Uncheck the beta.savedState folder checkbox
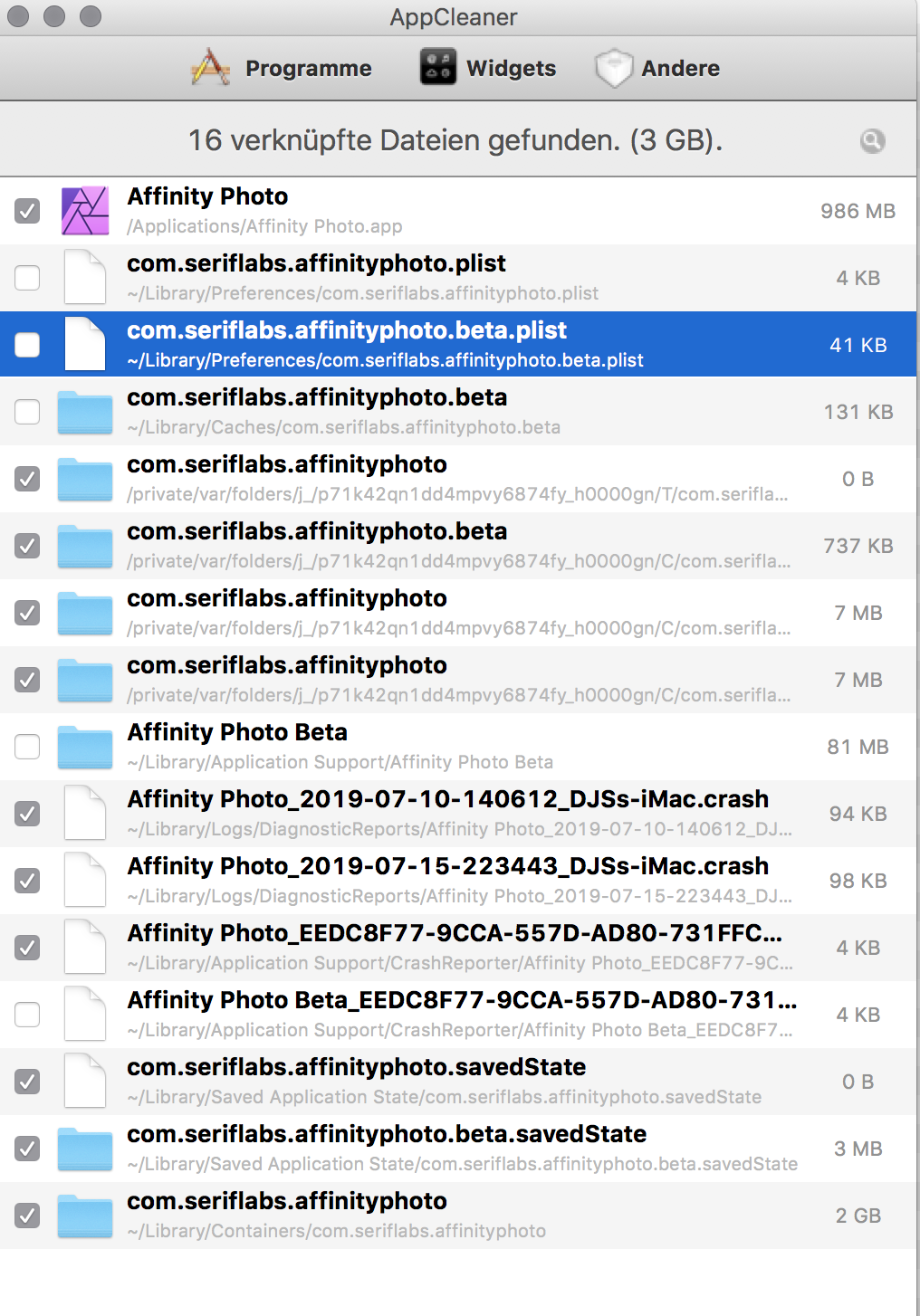The height and width of the screenshot is (1316, 920). [27, 1149]
